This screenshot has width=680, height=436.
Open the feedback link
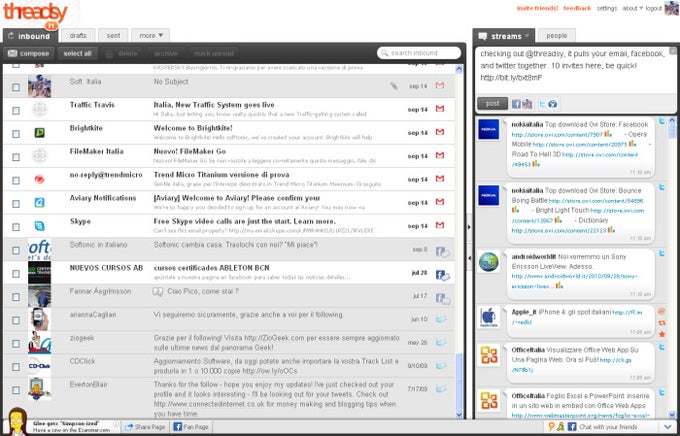(x=577, y=8)
